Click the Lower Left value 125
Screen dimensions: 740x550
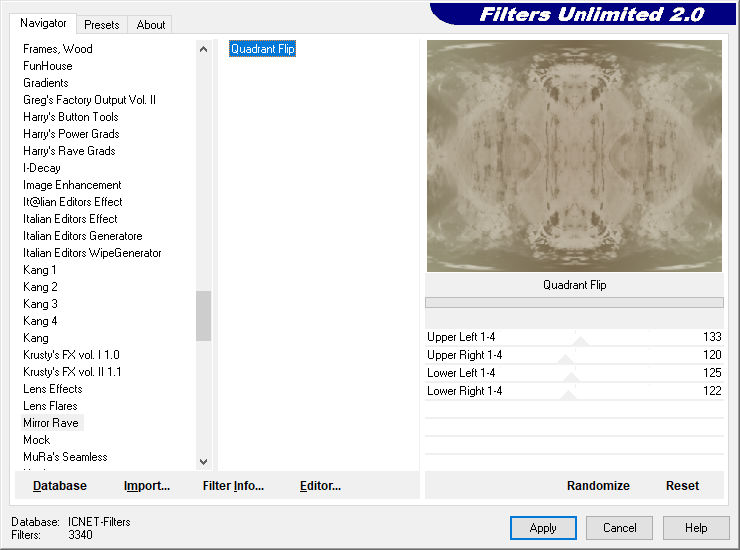click(x=712, y=373)
